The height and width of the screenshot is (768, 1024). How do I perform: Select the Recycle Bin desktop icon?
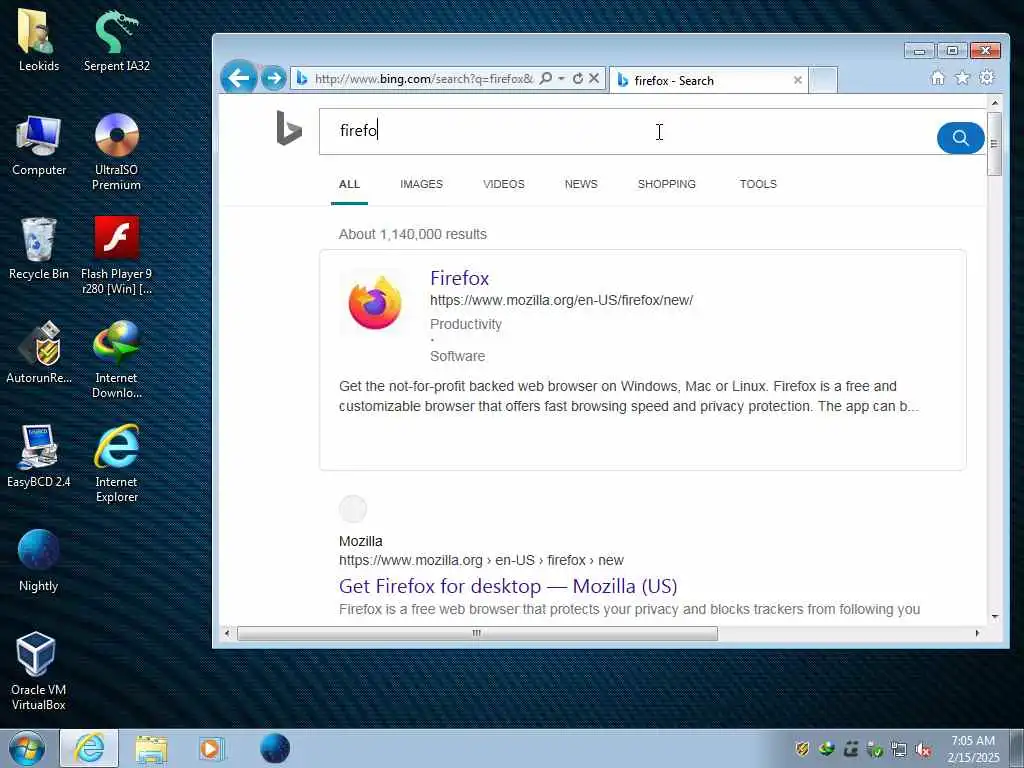pos(39,249)
